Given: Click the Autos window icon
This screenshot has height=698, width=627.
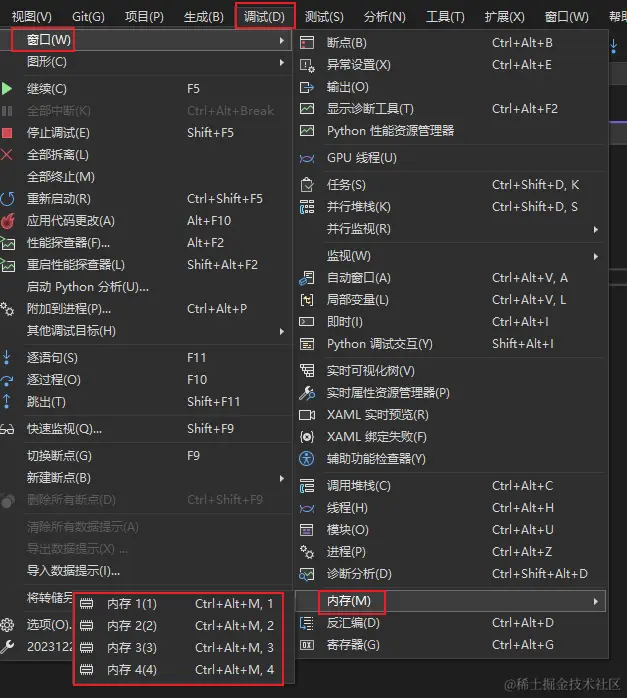Looking at the screenshot, I should pyautogui.click(x=307, y=278).
